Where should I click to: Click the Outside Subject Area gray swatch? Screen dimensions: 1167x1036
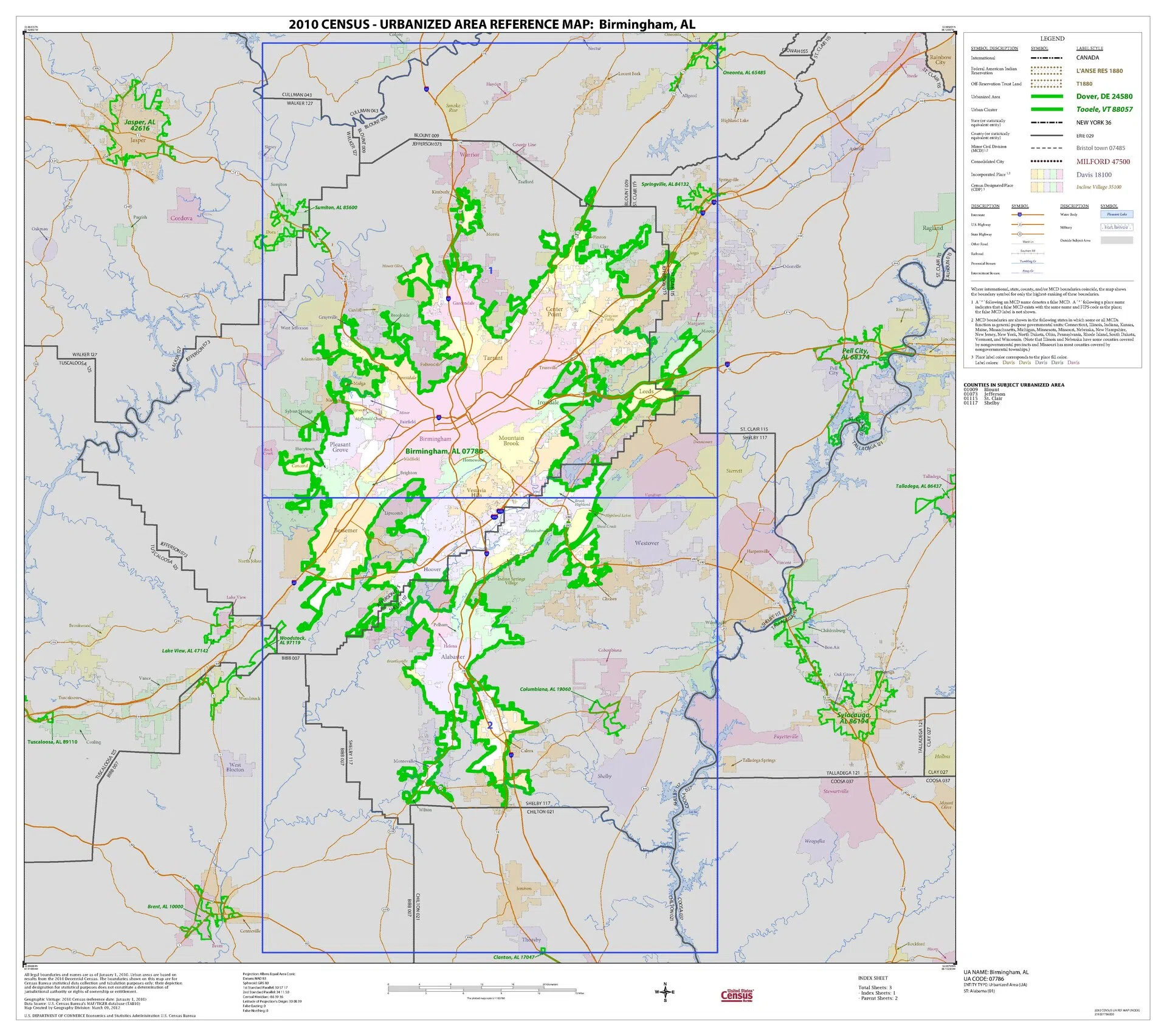(1117, 241)
